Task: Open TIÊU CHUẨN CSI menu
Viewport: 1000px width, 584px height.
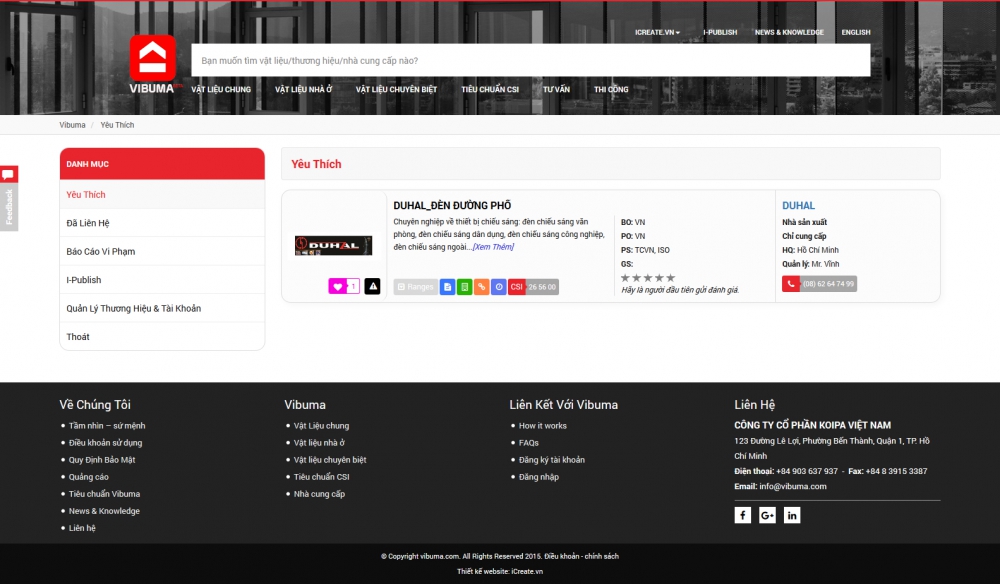Action: click(490, 90)
